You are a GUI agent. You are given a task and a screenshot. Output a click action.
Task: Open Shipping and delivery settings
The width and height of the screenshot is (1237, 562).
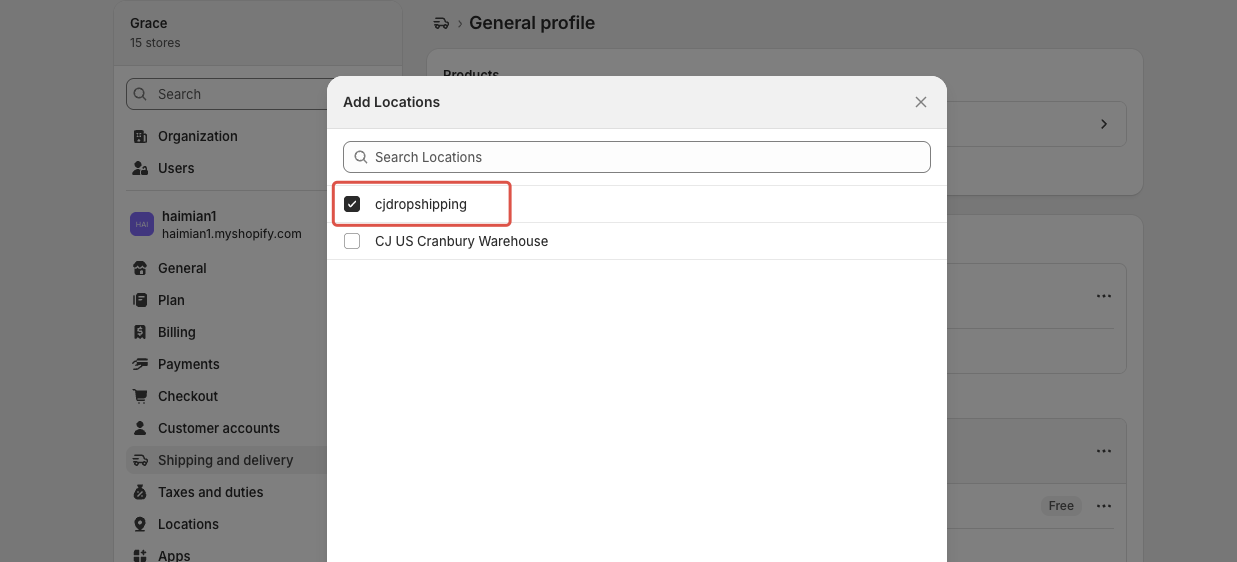(226, 460)
